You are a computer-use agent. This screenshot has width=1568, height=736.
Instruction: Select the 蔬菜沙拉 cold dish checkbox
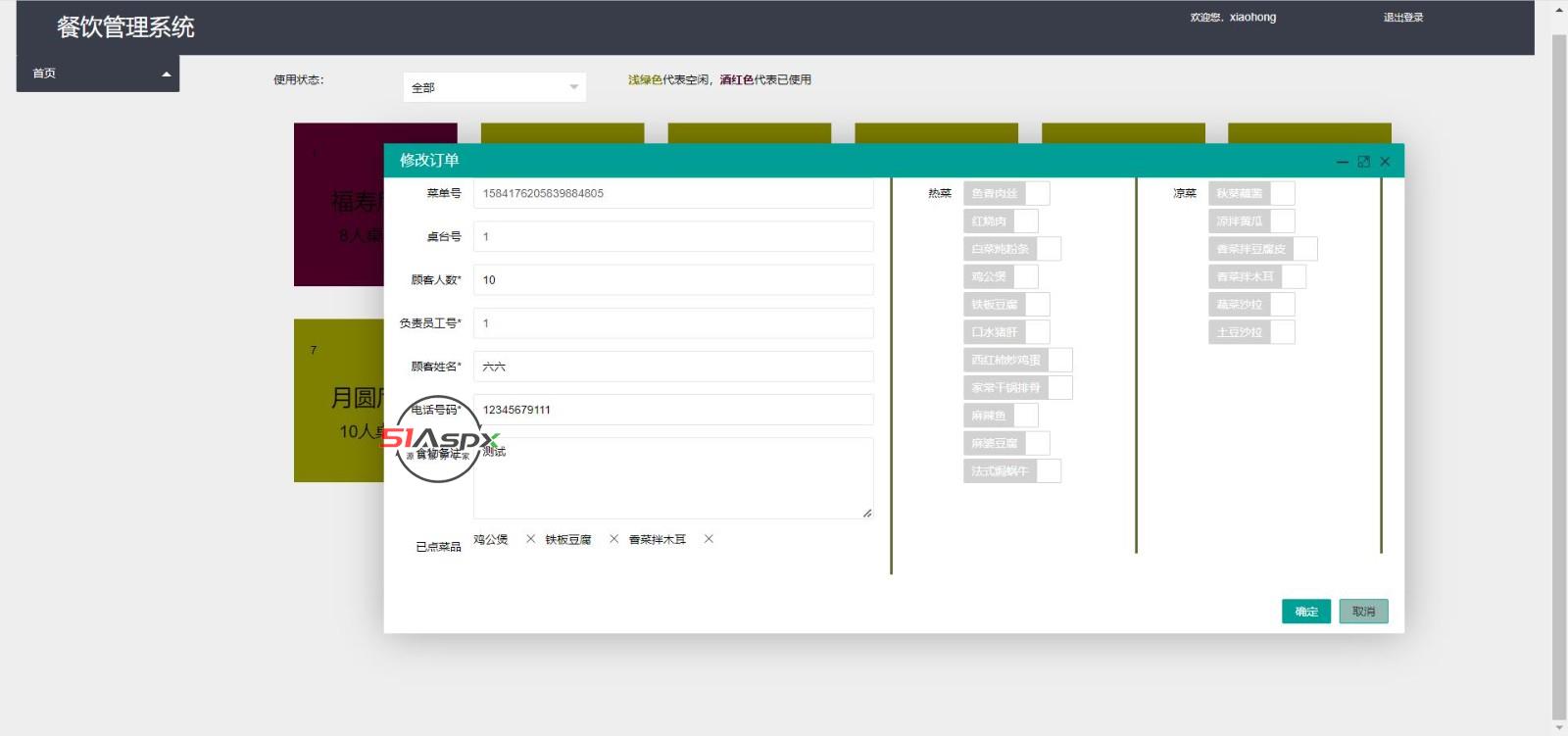pyautogui.click(x=1251, y=305)
